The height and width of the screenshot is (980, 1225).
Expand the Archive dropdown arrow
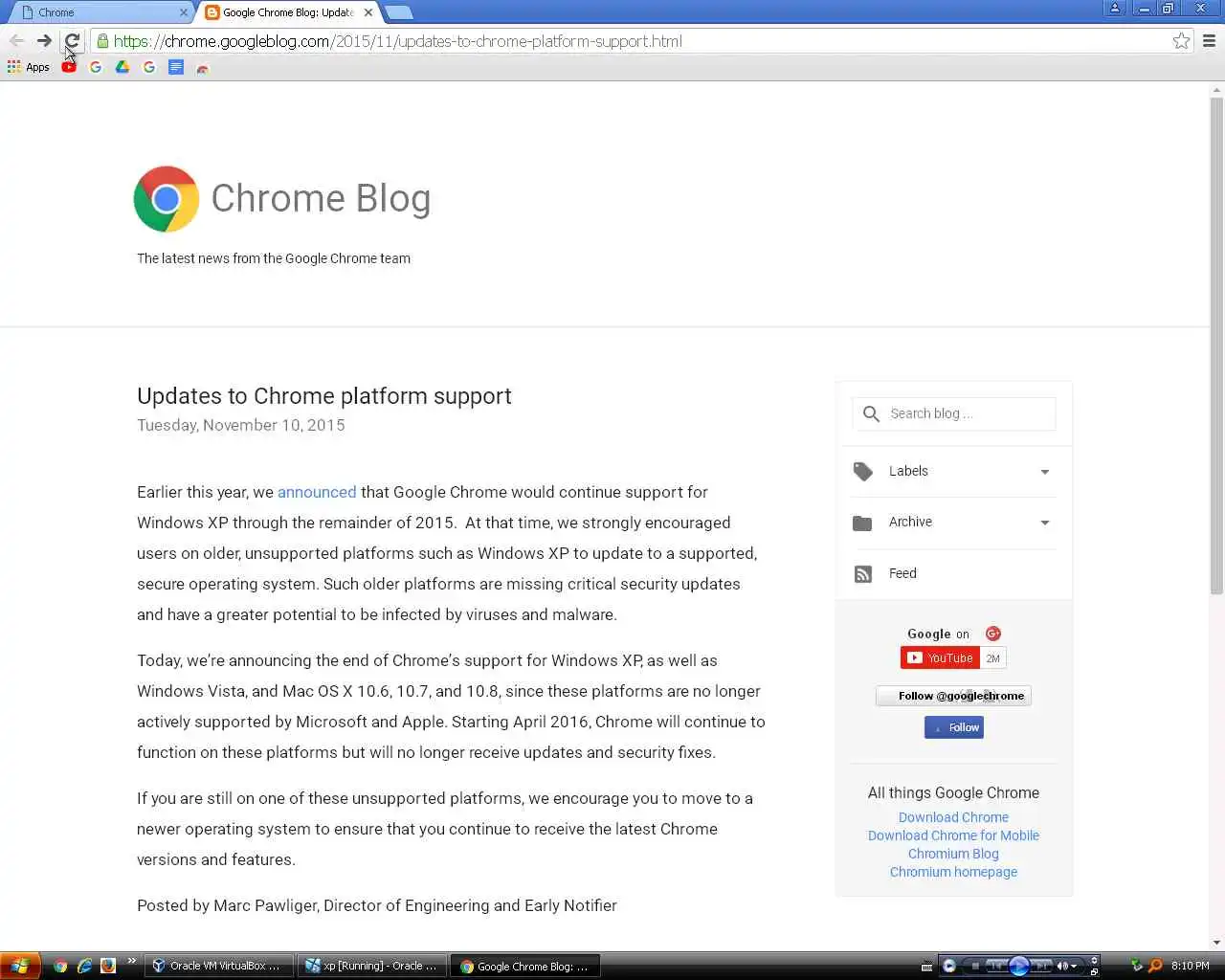click(x=1045, y=523)
